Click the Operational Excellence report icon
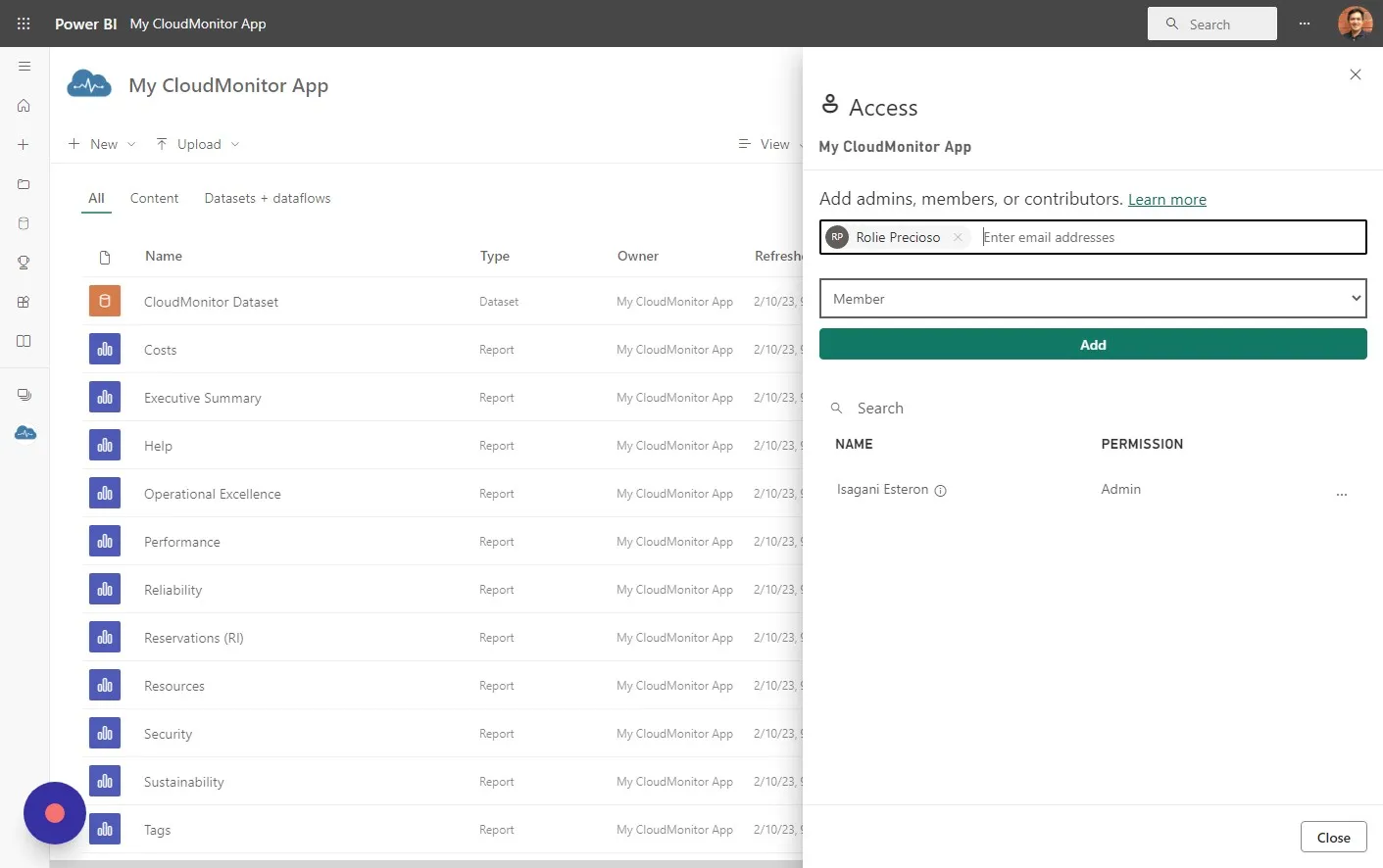 (x=105, y=493)
